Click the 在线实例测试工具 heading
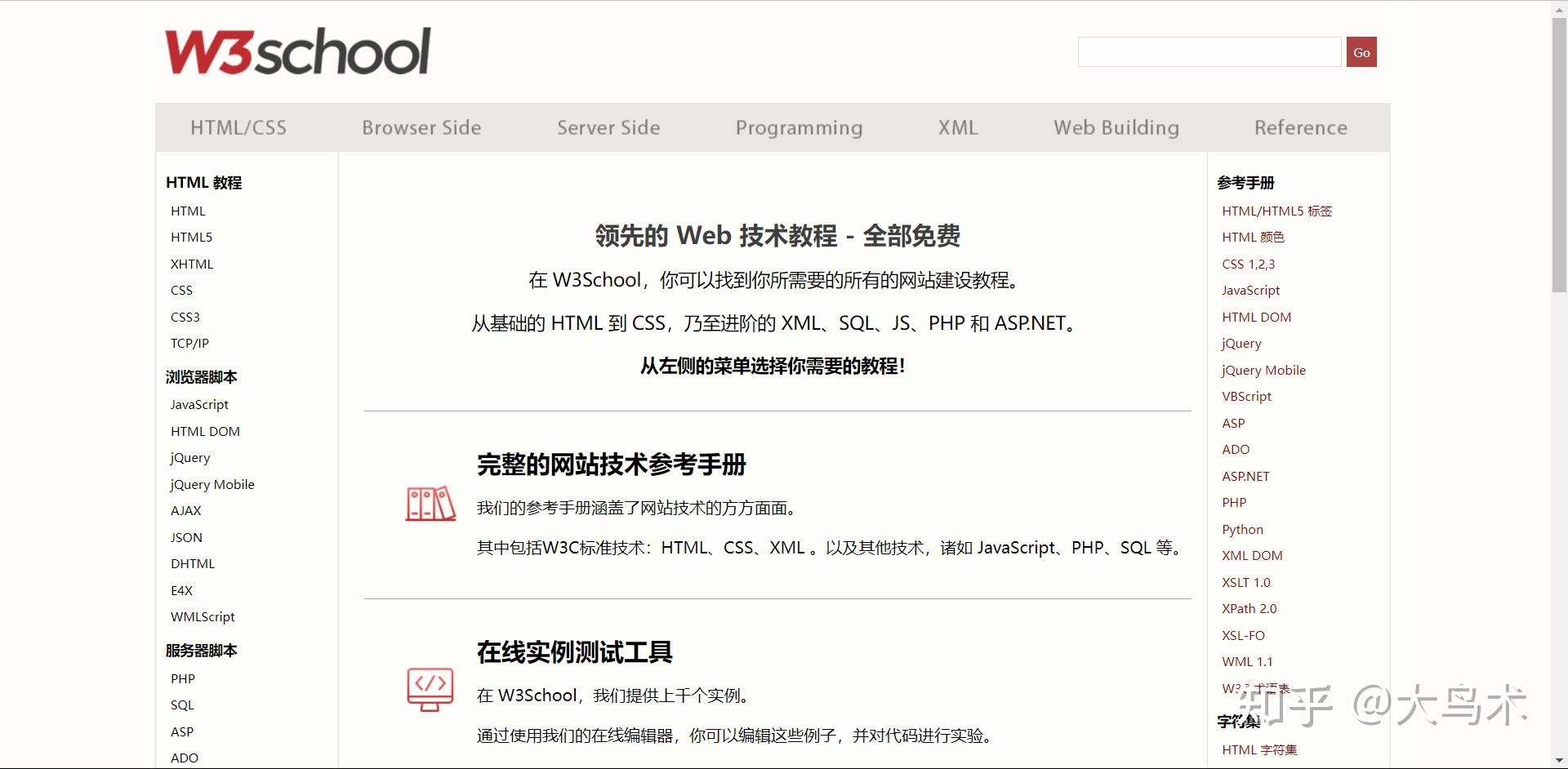The image size is (1568, 769). 574,651
